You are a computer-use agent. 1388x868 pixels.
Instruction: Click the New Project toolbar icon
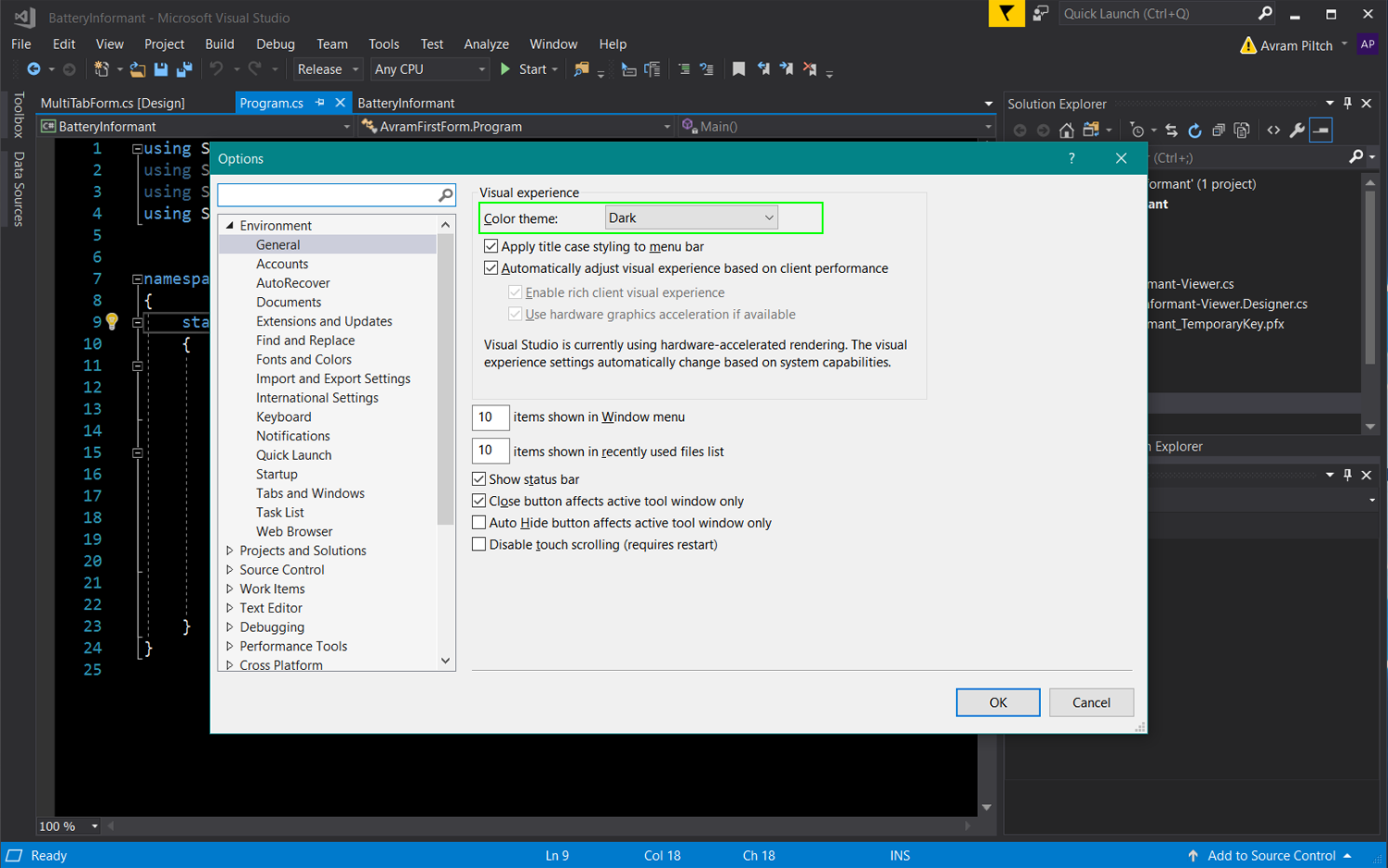pyautogui.click(x=102, y=69)
